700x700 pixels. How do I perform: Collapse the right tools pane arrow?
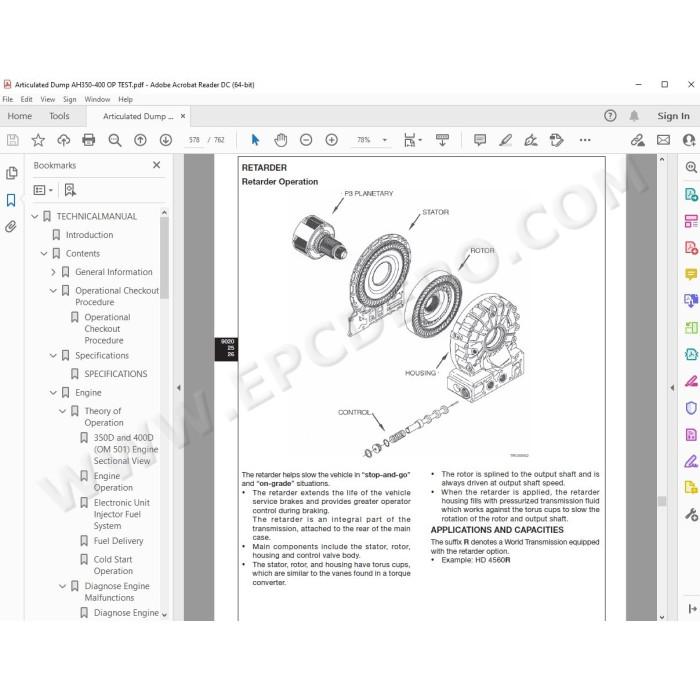[672, 388]
